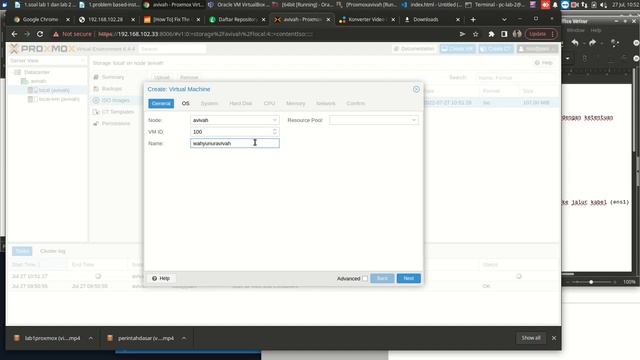
Task: Open the tab search chevron in Chrome
Action: coord(504,20)
